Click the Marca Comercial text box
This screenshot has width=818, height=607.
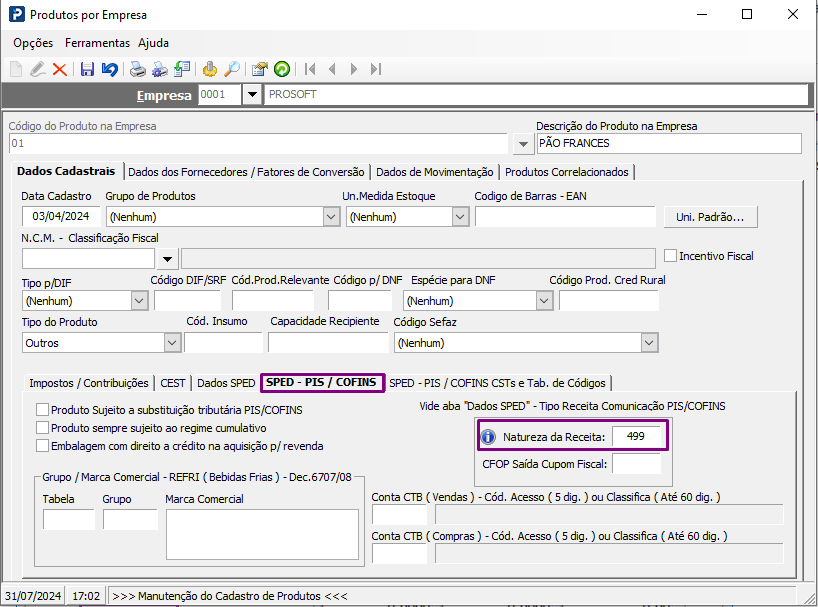coord(262,535)
